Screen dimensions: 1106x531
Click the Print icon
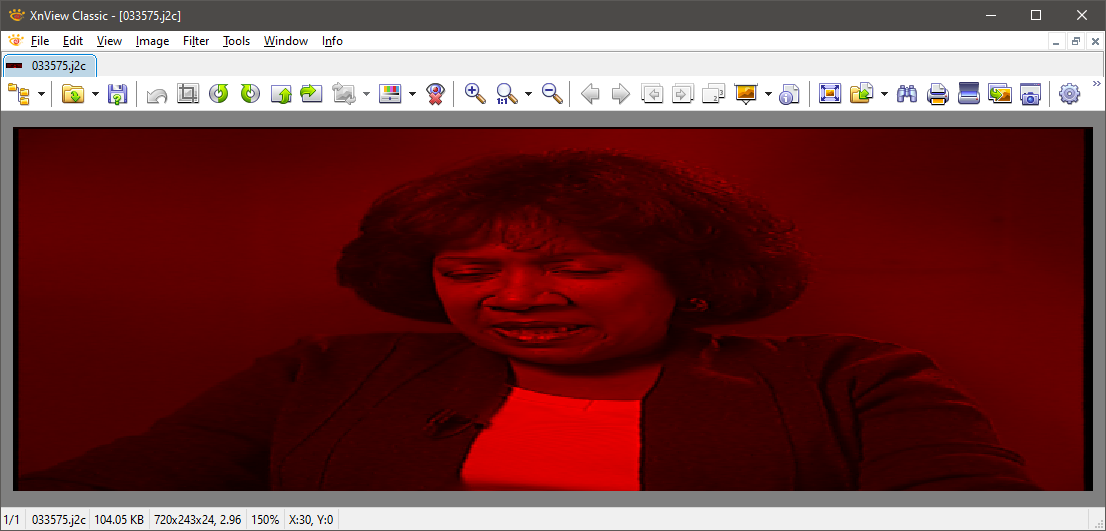click(937, 94)
